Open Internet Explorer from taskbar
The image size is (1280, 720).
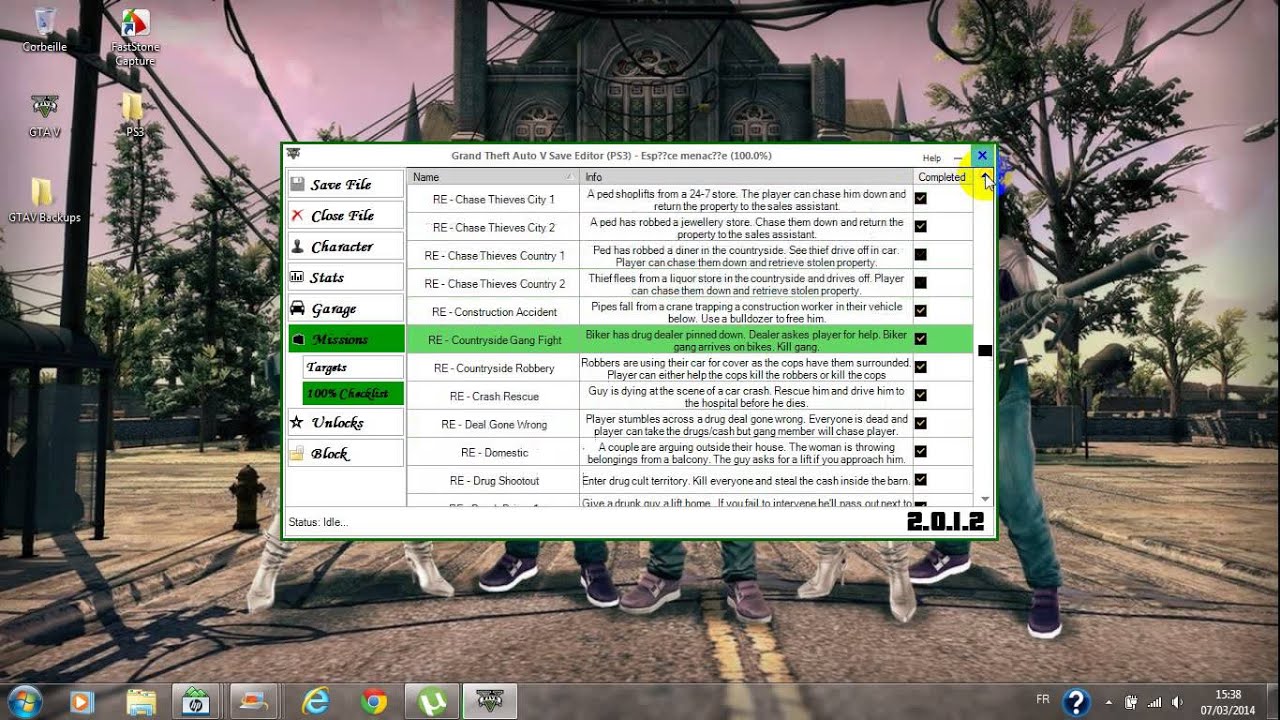(316, 702)
